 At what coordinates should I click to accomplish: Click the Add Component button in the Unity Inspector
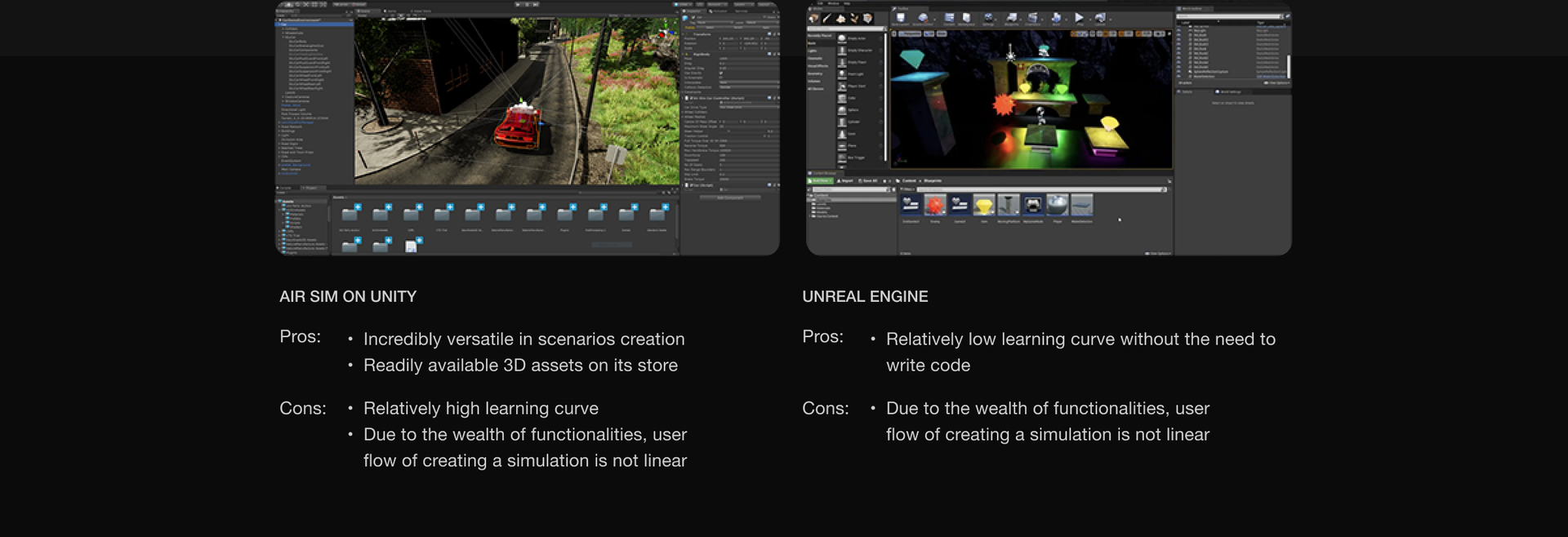pyautogui.click(x=730, y=197)
